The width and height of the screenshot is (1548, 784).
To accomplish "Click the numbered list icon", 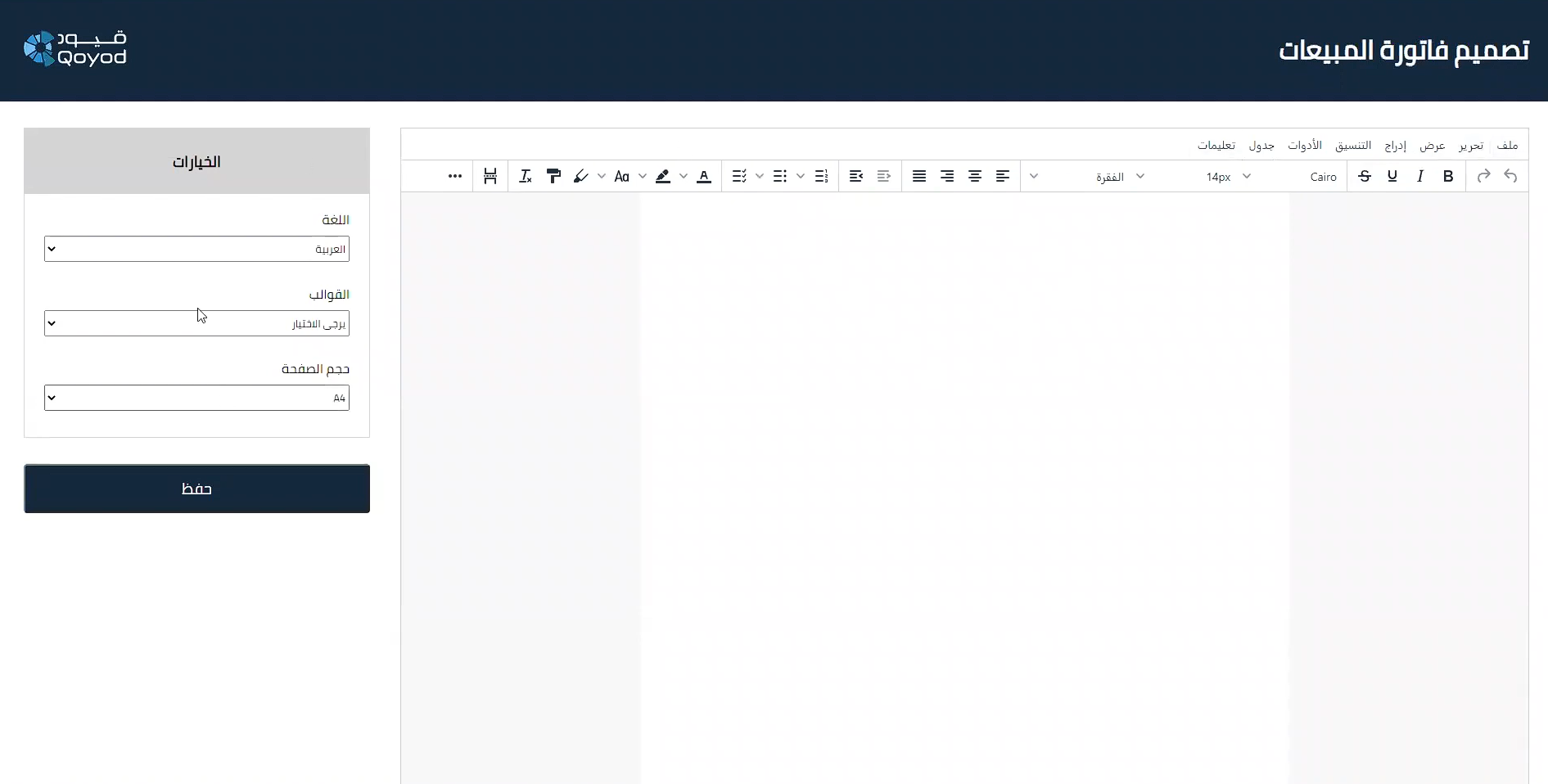I will pyautogui.click(x=821, y=176).
